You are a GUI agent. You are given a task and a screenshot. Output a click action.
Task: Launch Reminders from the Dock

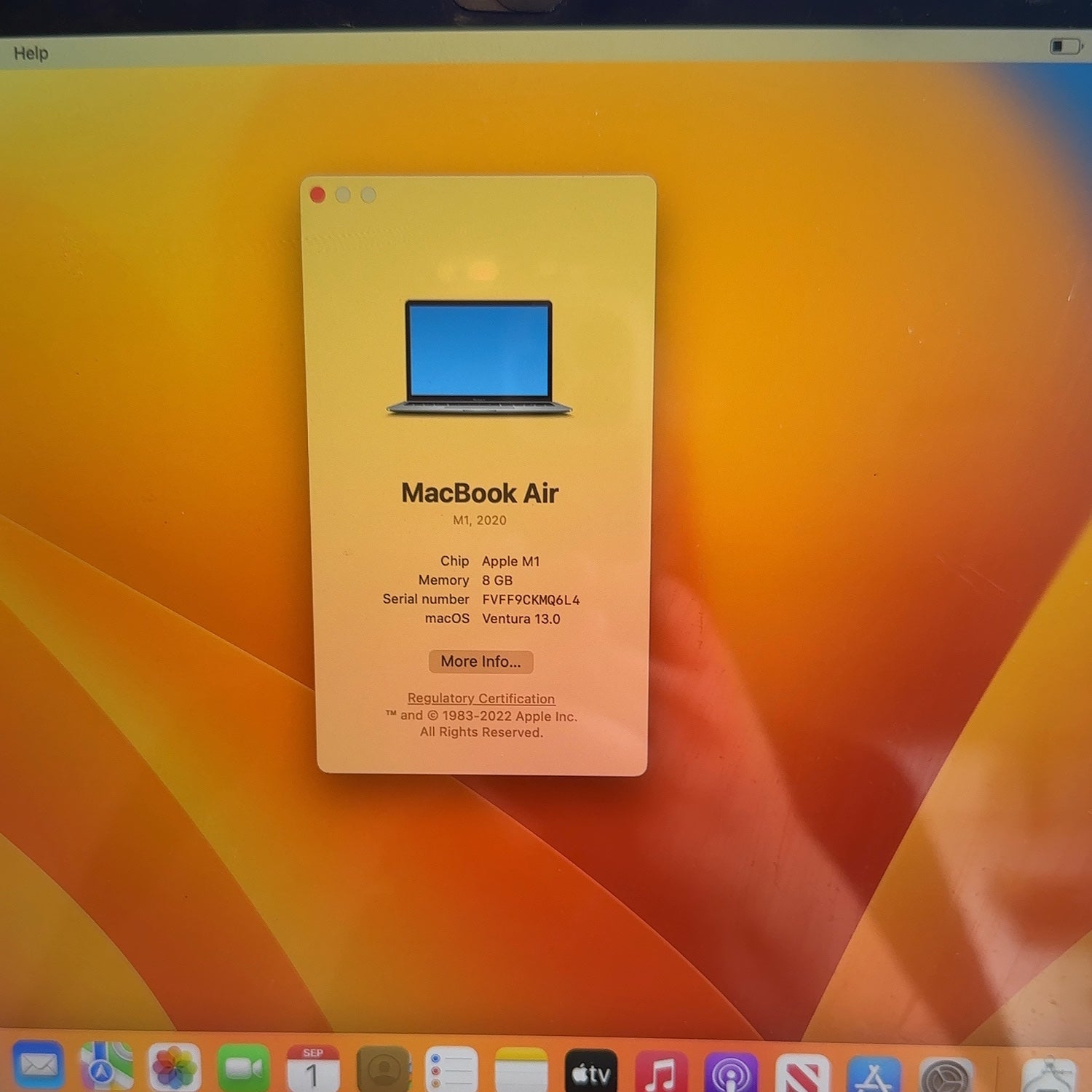coord(451,1069)
